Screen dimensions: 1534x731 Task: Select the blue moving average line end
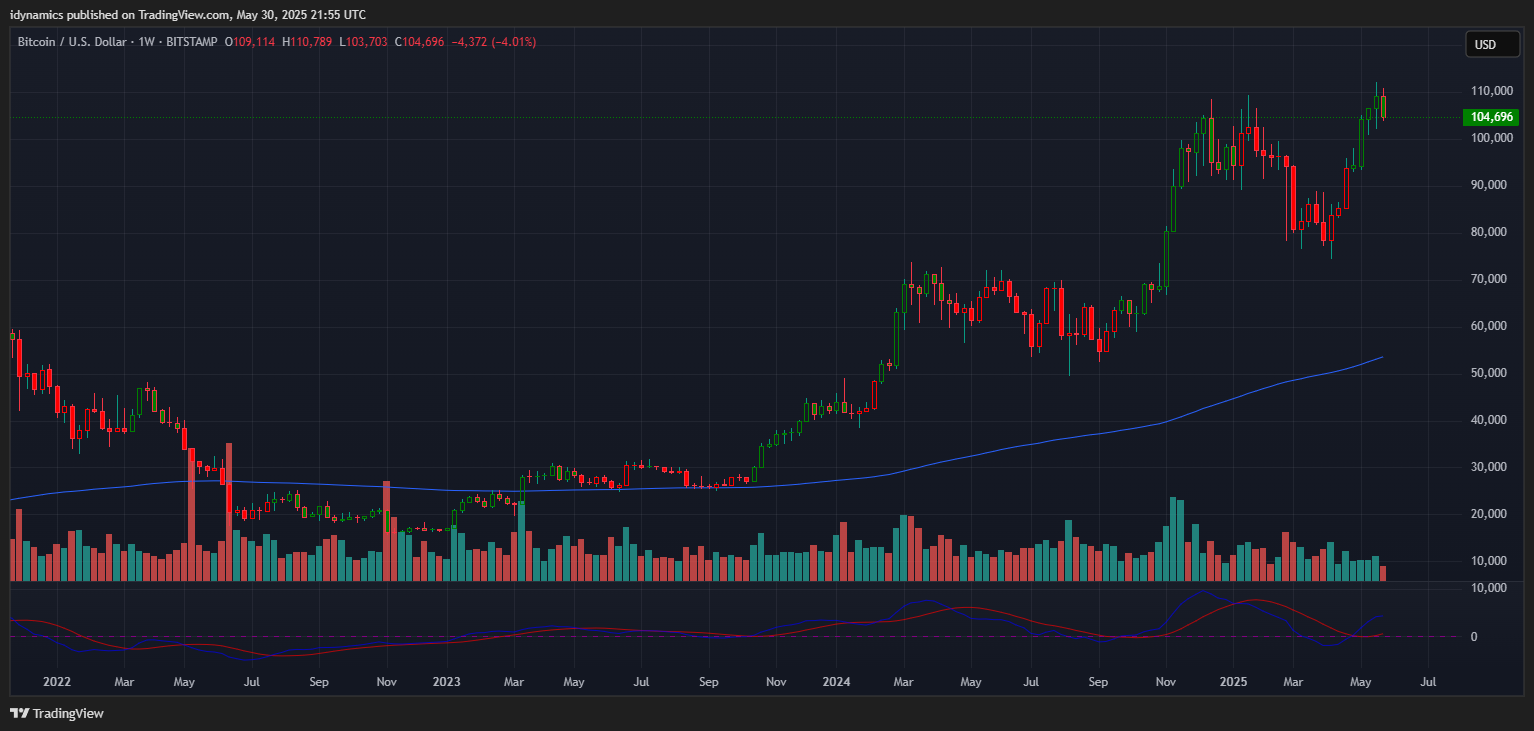click(1381, 357)
